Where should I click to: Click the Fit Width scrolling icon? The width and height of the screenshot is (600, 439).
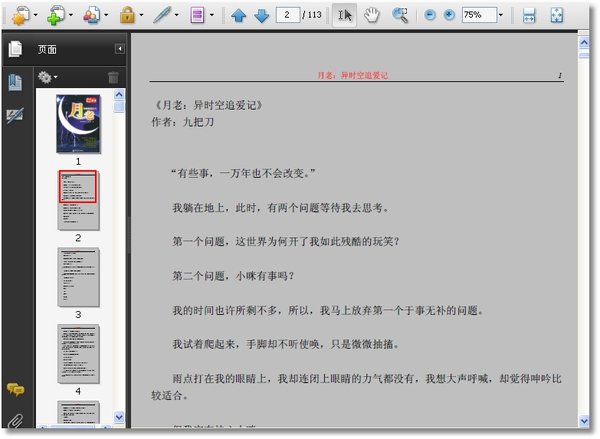click(x=529, y=16)
